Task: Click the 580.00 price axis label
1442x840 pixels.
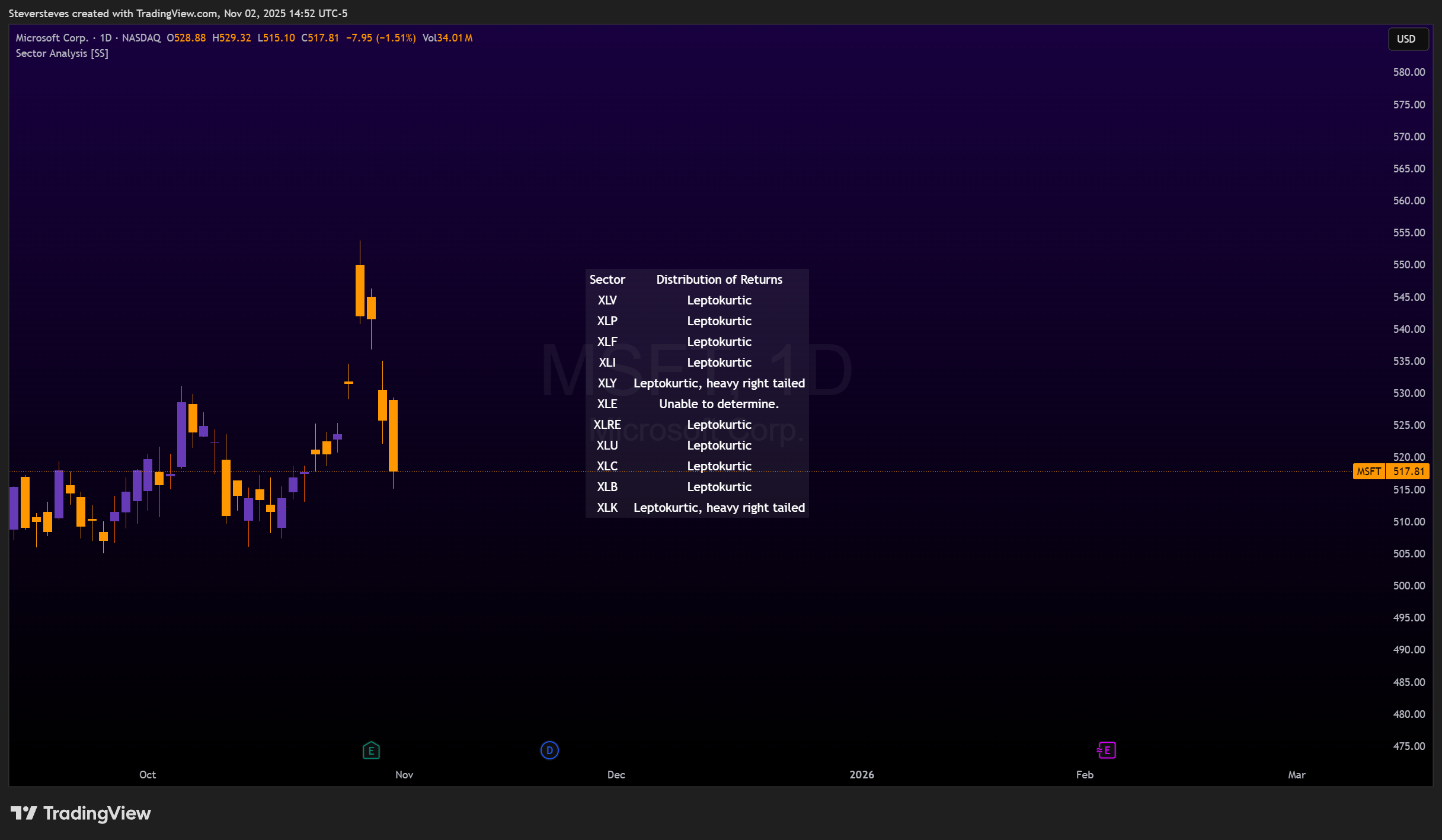Action: click(1409, 72)
